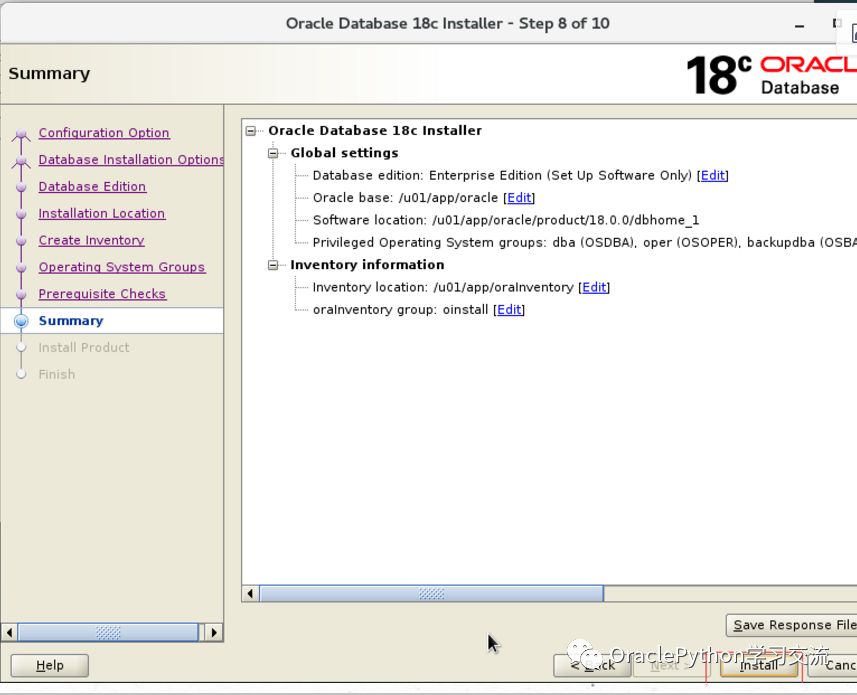Viewport: 857px width, 695px height.
Task: Open Database Installation Options step
Action: (x=131, y=160)
